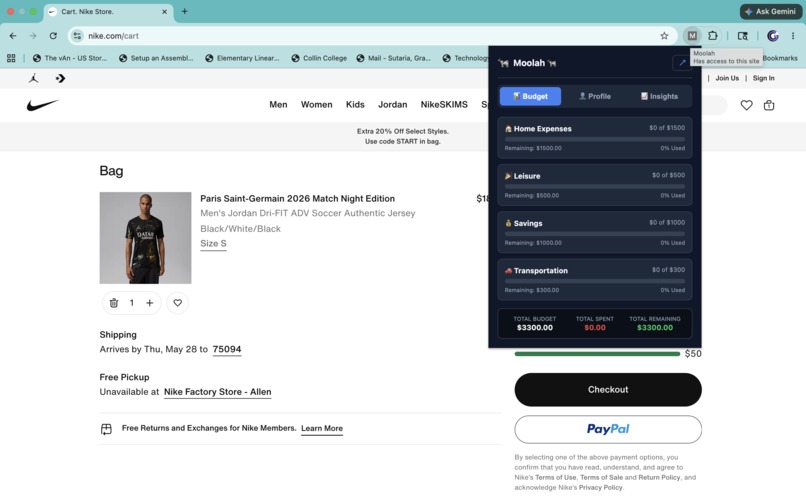Open the NikeSKIMS navigation menu
806x504 pixels.
(444, 104)
